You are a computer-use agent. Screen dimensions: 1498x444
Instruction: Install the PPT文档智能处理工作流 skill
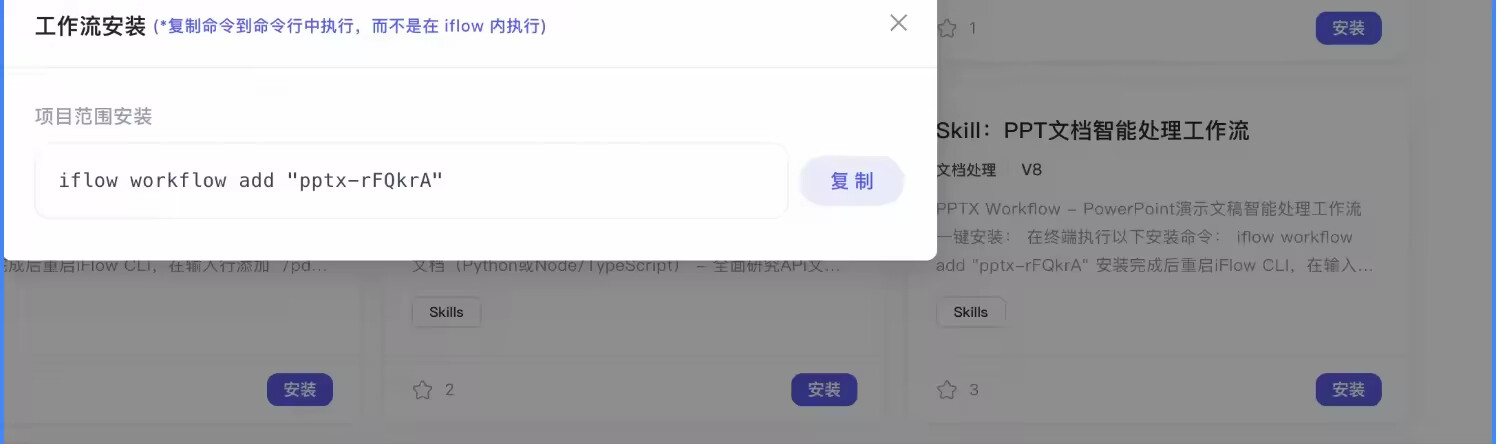1348,389
